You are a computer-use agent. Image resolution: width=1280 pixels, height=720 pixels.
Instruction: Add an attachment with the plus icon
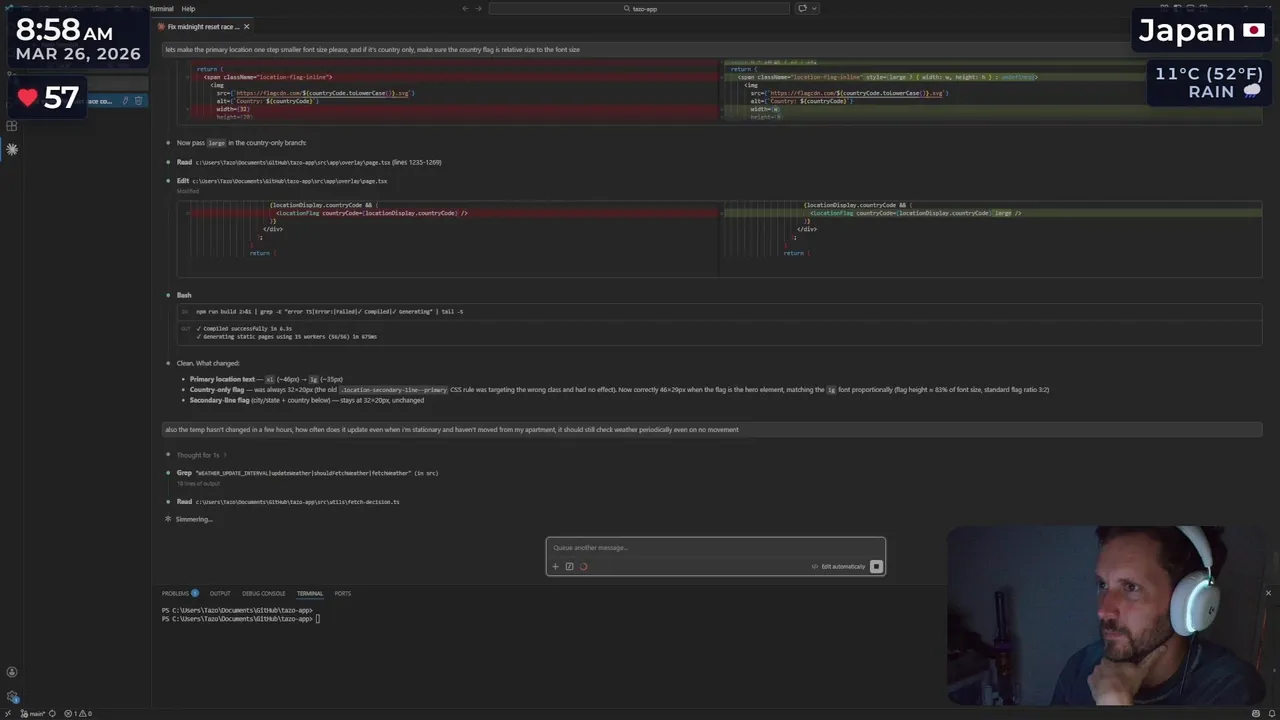(x=556, y=566)
